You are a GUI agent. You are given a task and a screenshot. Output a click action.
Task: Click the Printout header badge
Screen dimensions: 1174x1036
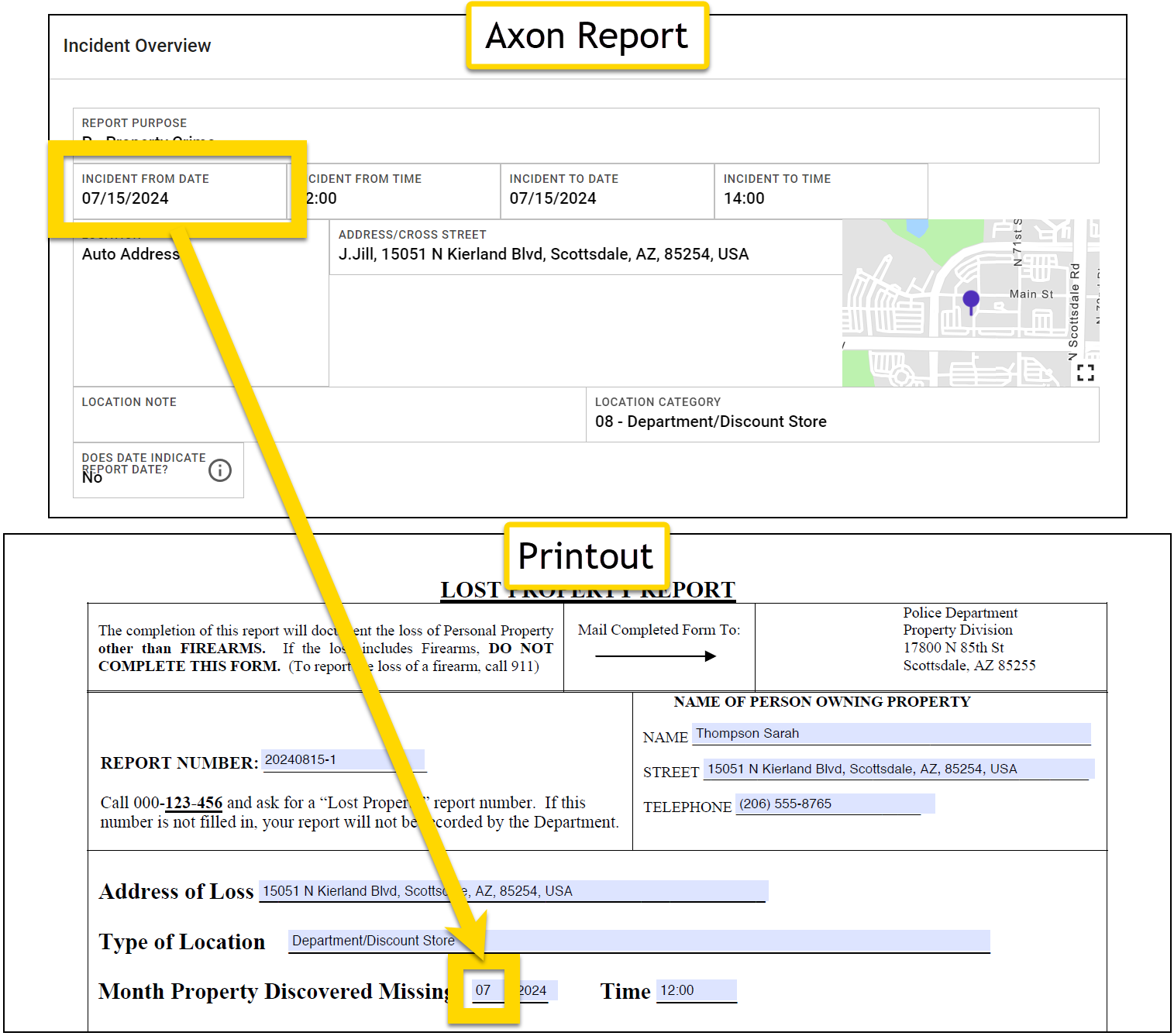(x=587, y=555)
